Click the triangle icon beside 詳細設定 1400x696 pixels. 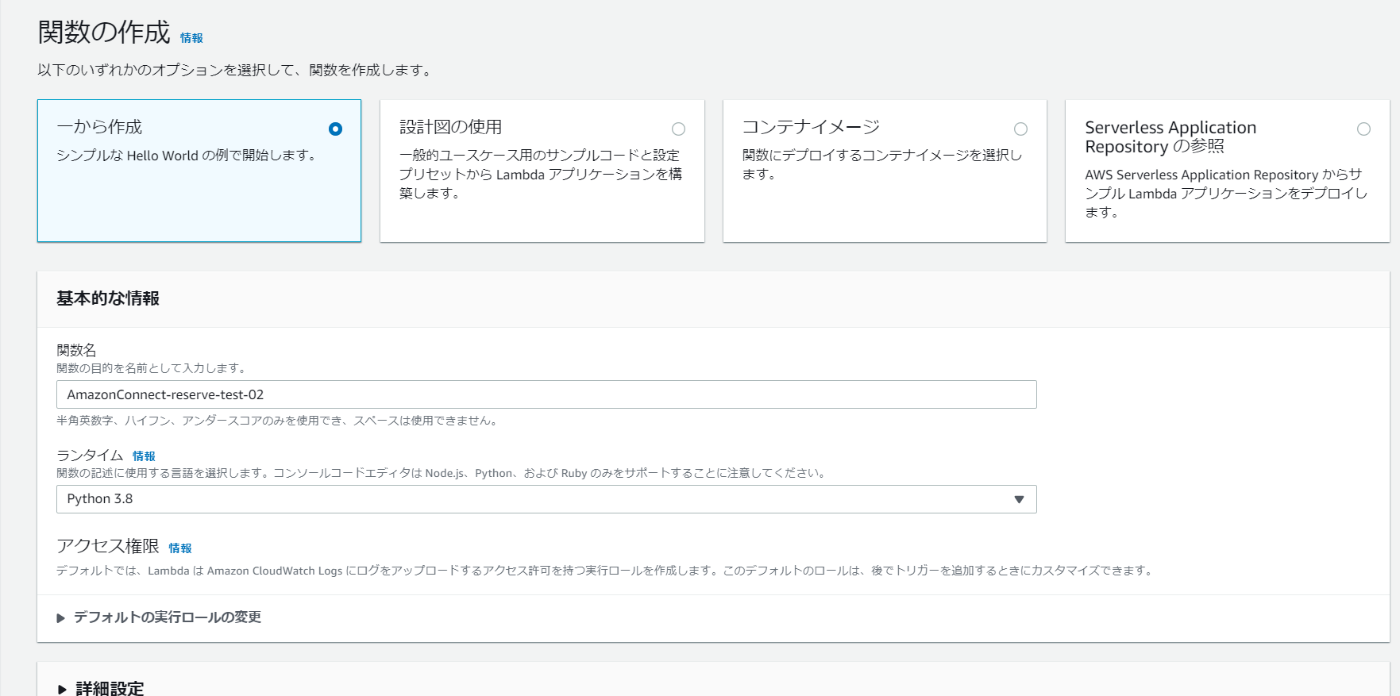[62, 689]
